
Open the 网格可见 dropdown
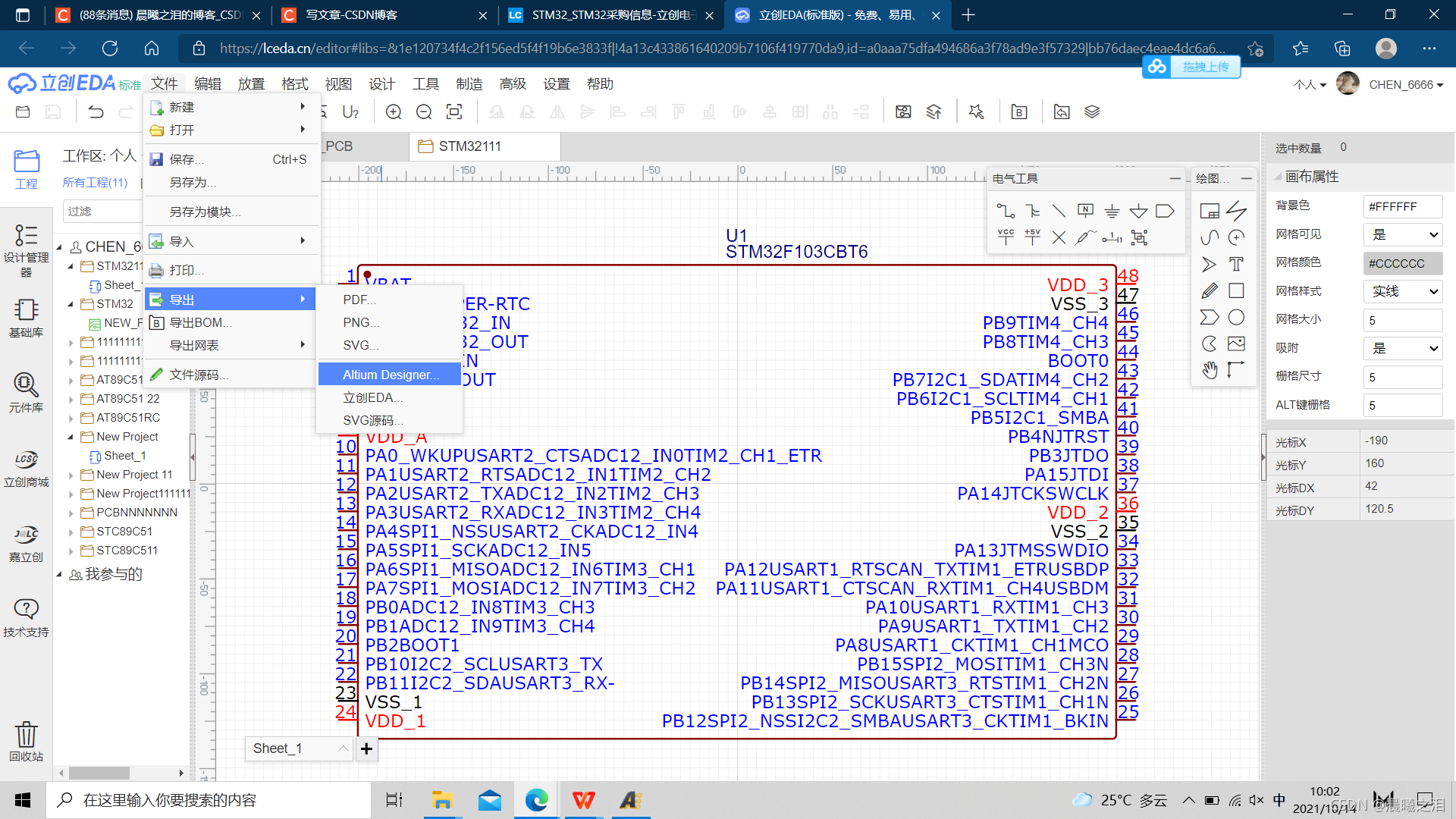tap(1402, 234)
